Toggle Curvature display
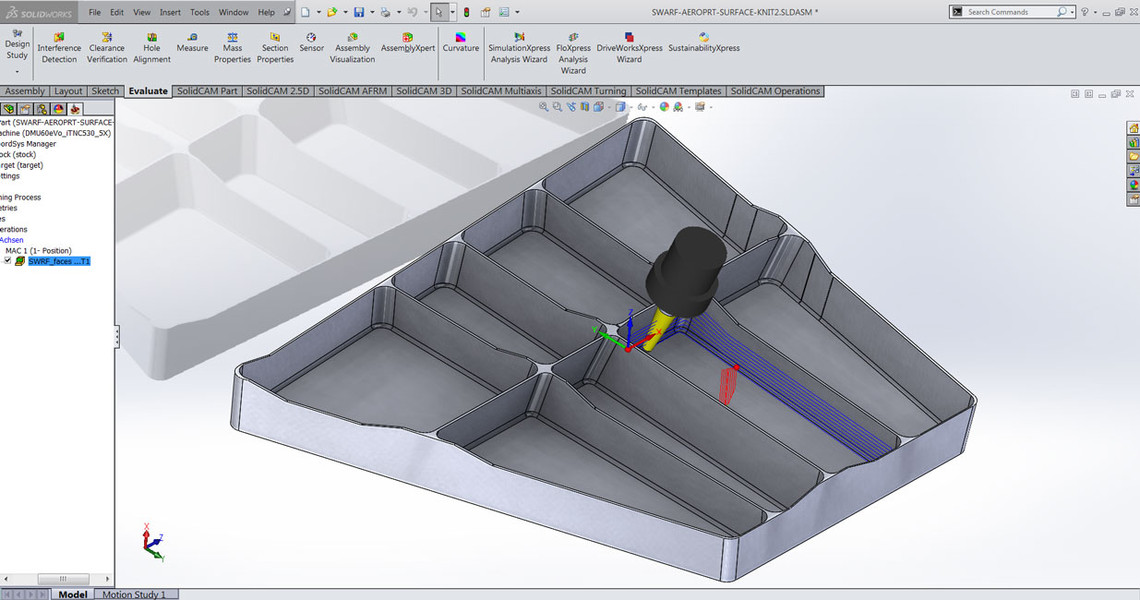The image size is (1140, 600). point(461,42)
